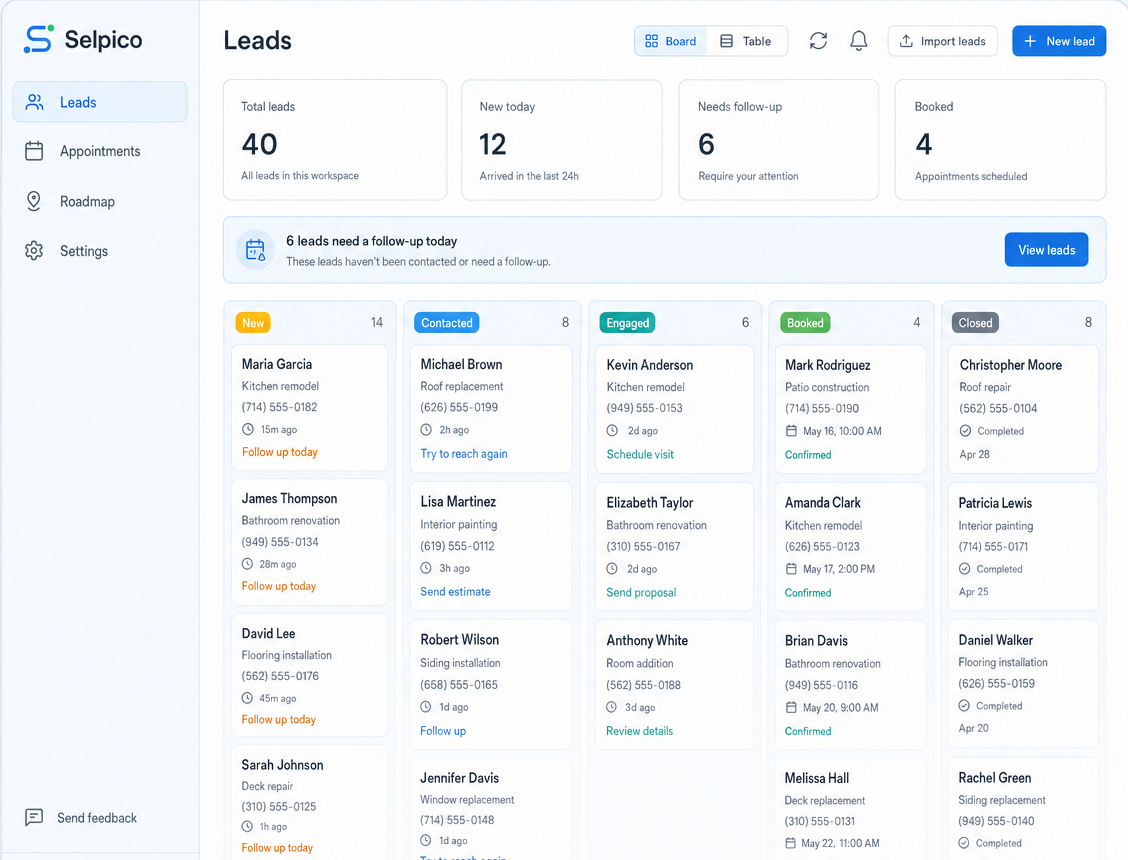Switch to the Board view tab
1128x860 pixels.
point(670,41)
